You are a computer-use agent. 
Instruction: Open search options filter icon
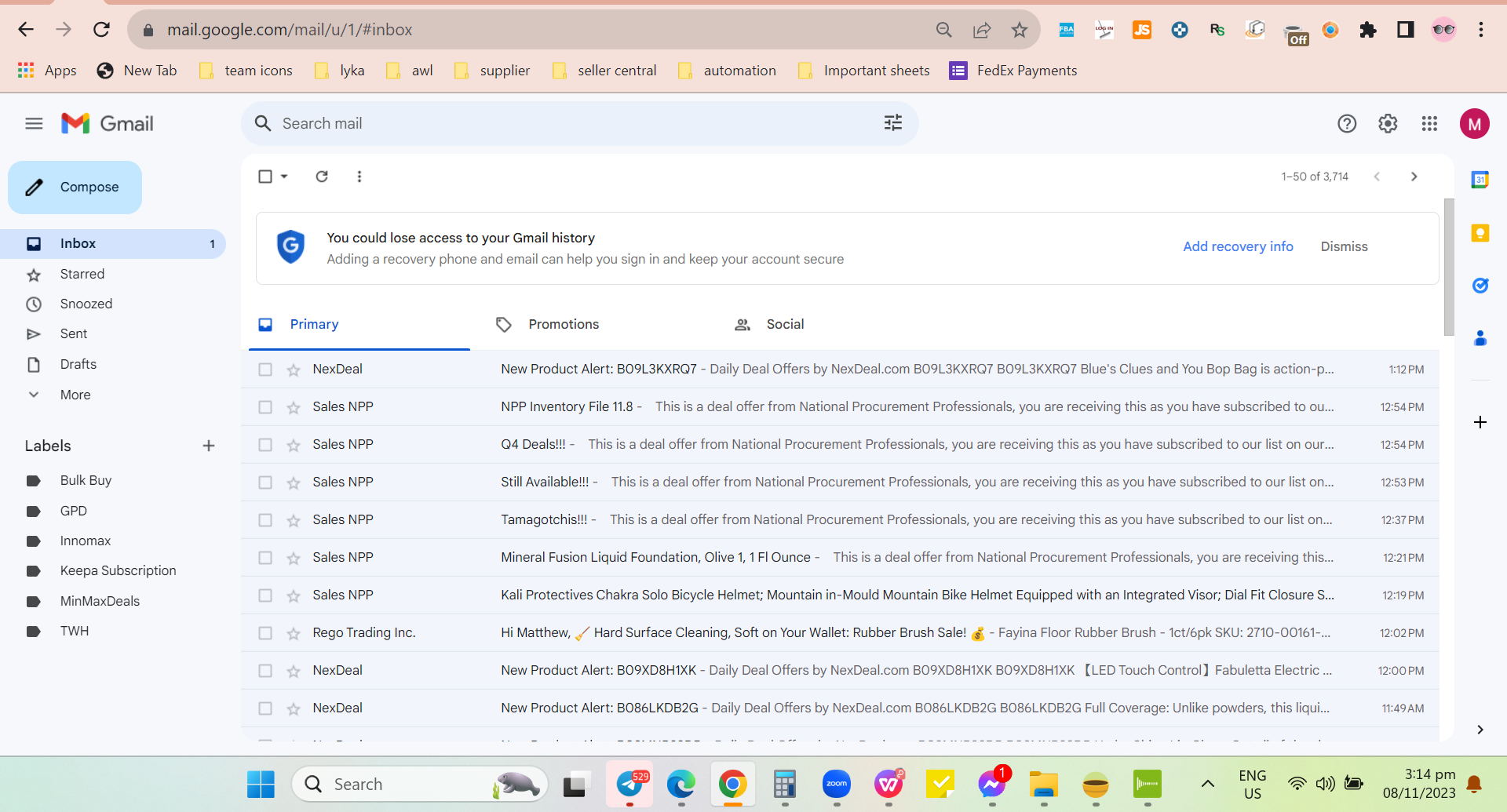click(x=893, y=123)
